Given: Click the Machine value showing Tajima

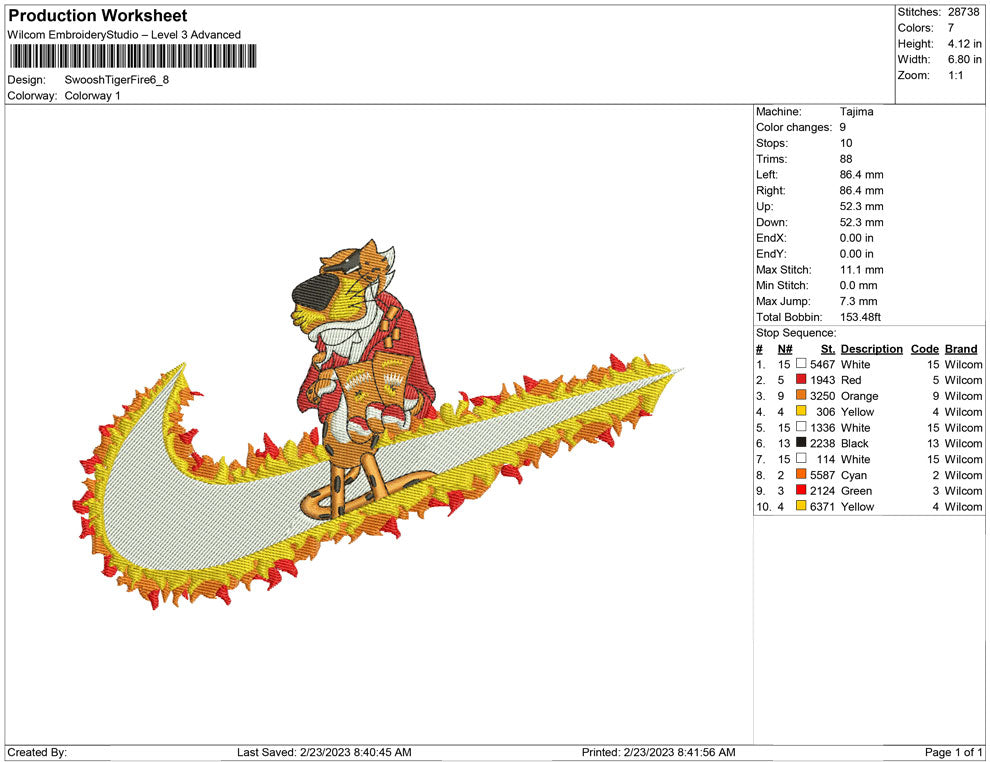Looking at the screenshot, I should pos(857,111).
